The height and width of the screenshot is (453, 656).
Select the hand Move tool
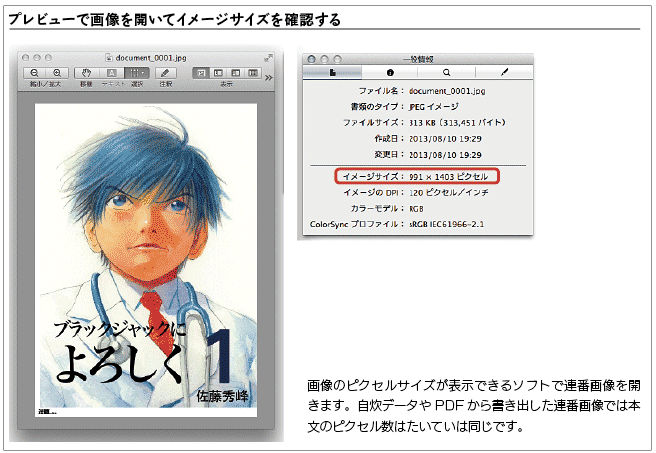86,73
